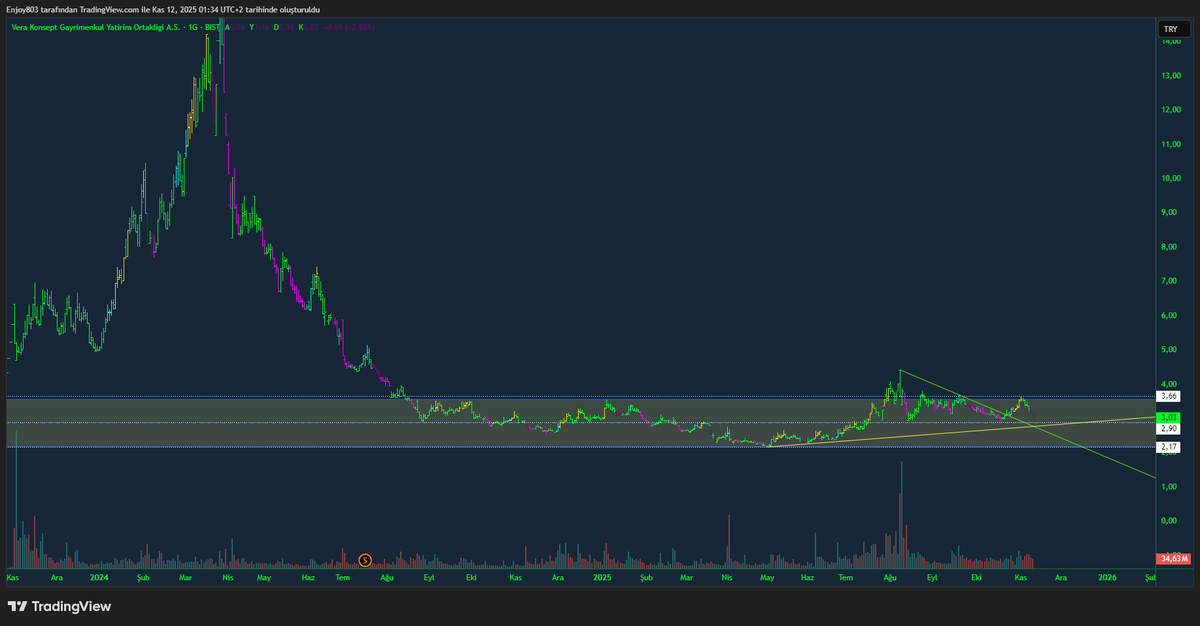Click the TradingView logo at bottom left
Image resolution: width=1200 pixels, height=626 pixels.
click(x=59, y=606)
